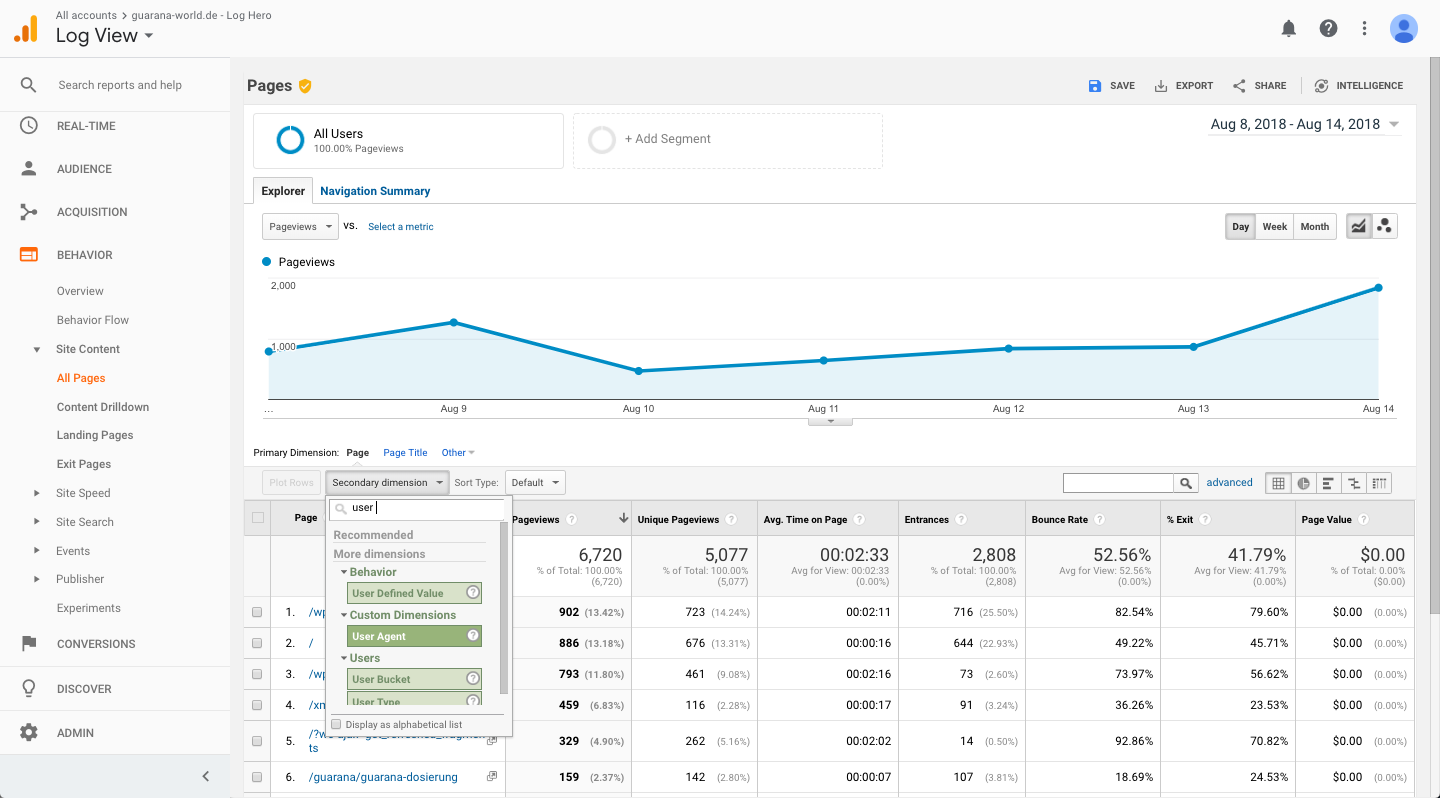Open Landing Pages in the sidebar
This screenshot has width=1440, height=798.
click(95, 435)
